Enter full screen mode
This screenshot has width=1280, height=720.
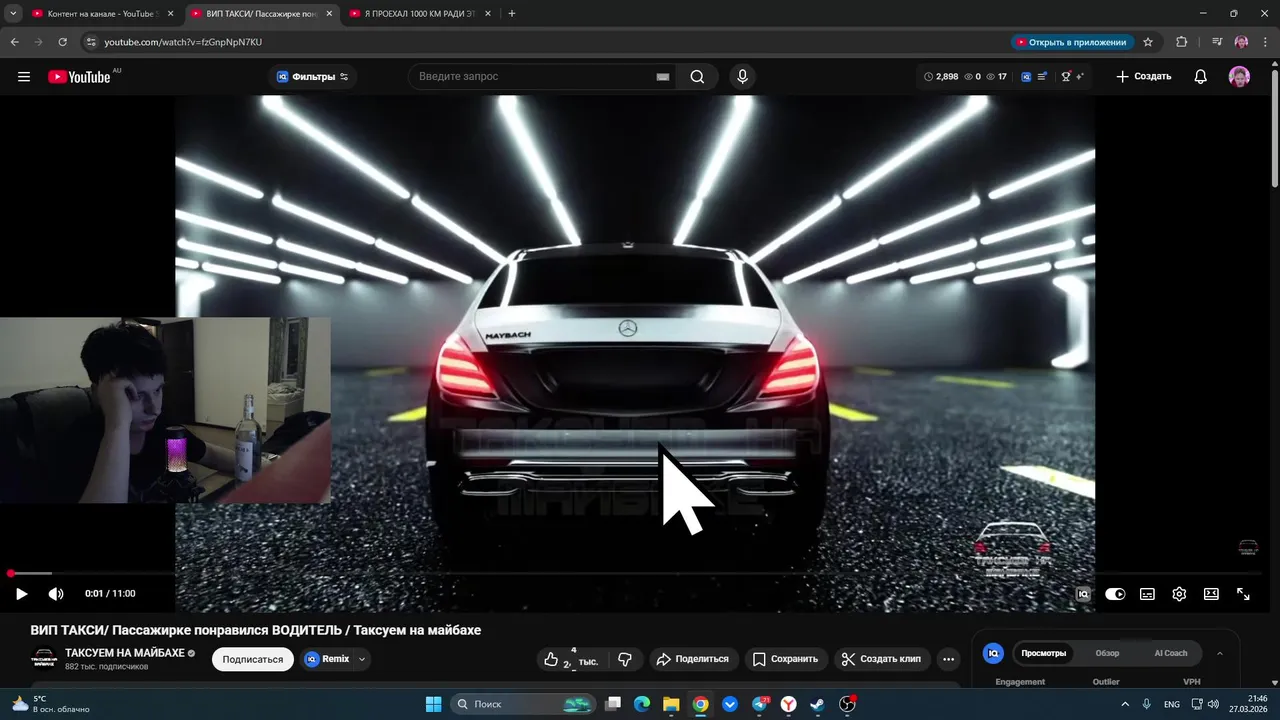pyautogui.click(x=1243, y=594)
